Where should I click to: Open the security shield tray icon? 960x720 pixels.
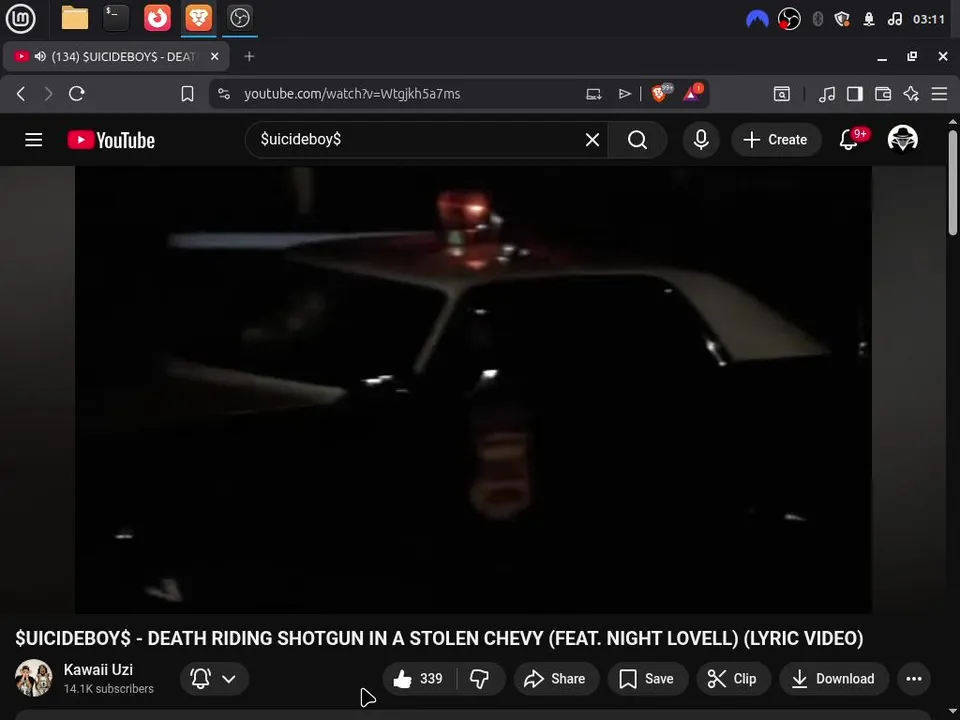point(842,20)
